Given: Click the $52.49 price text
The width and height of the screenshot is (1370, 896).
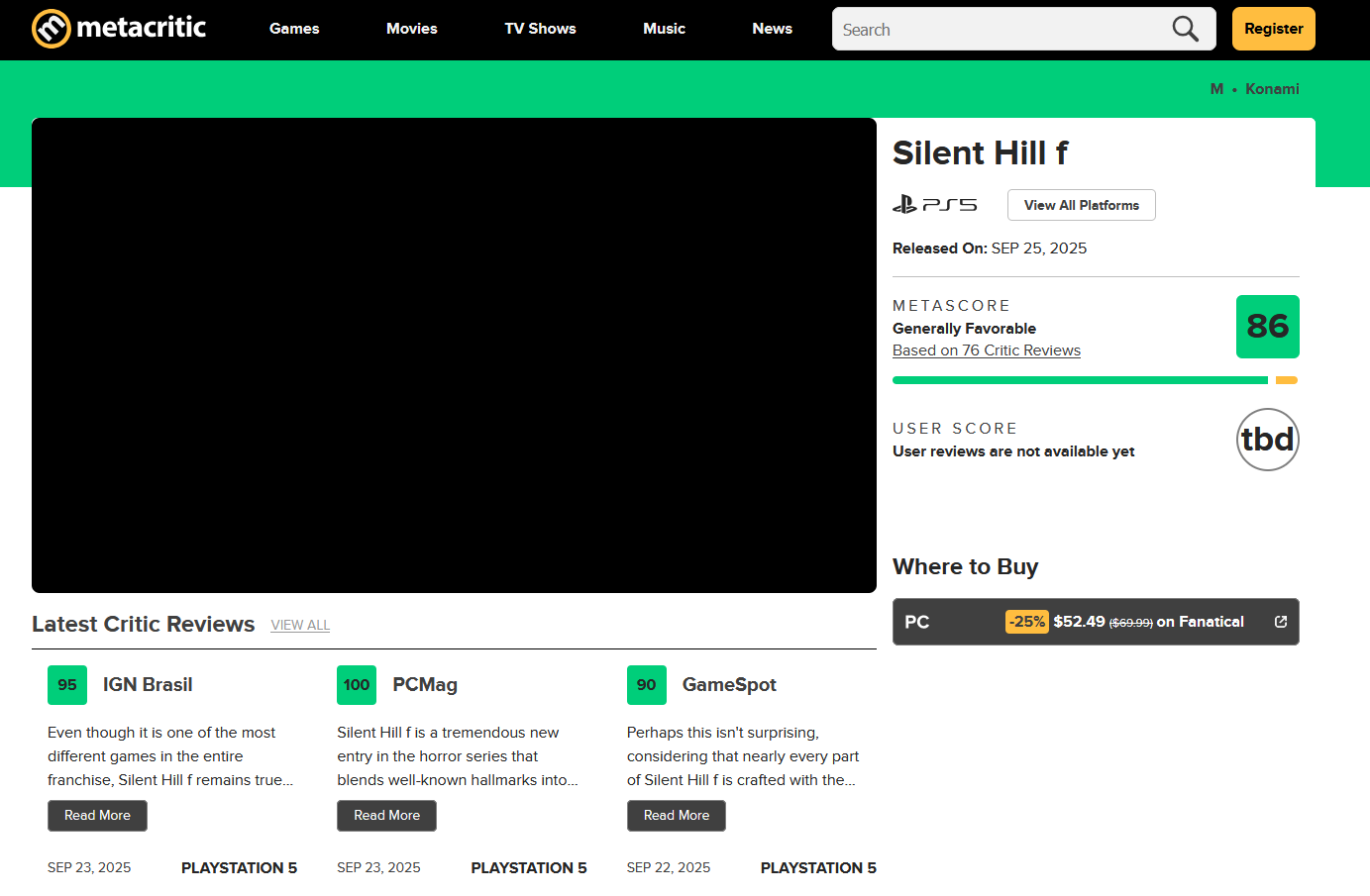Looking at the screenshot, I should coord(1079,622).
